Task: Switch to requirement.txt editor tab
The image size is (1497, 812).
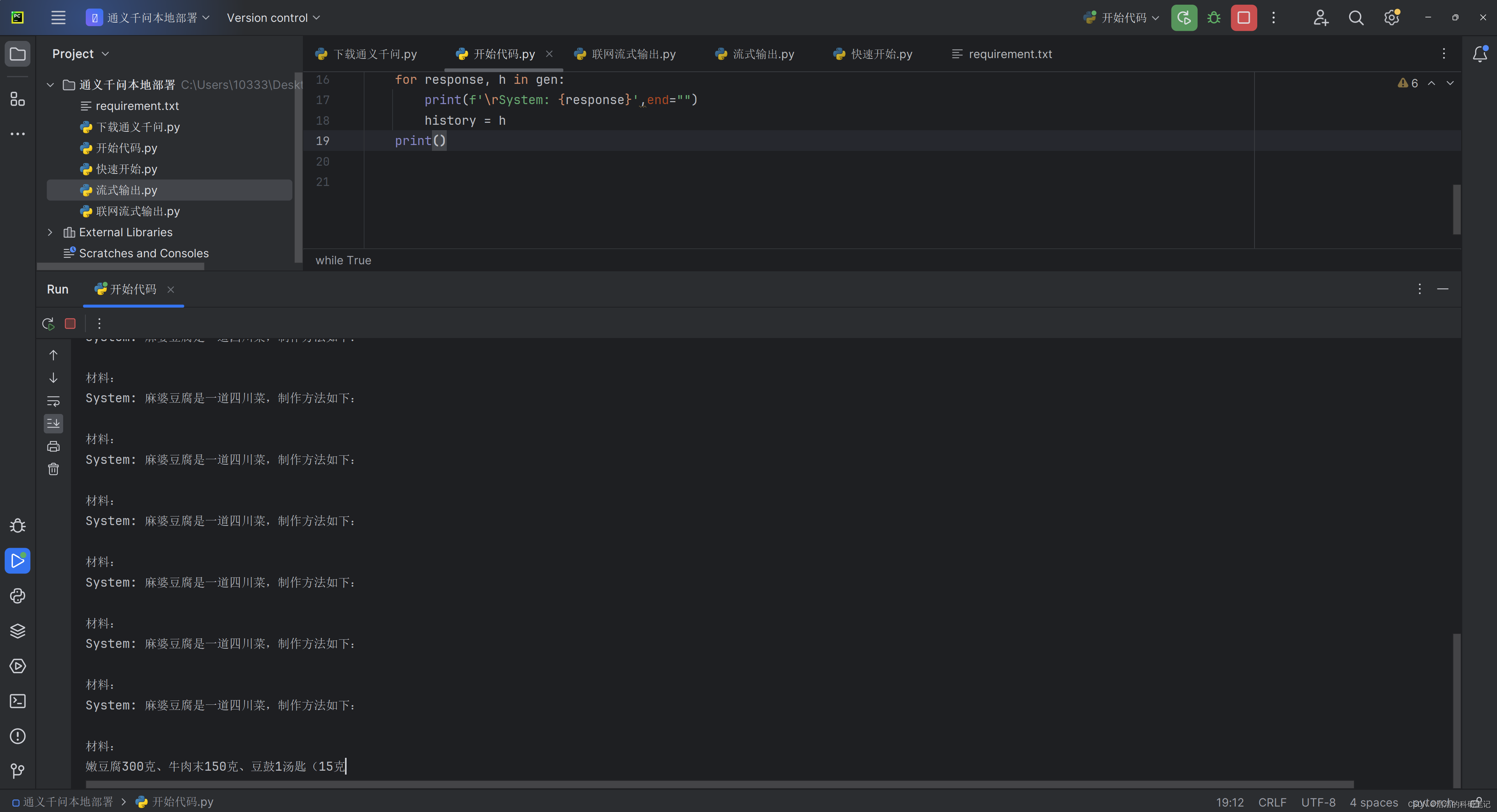Action: (x=1002, y=53)
